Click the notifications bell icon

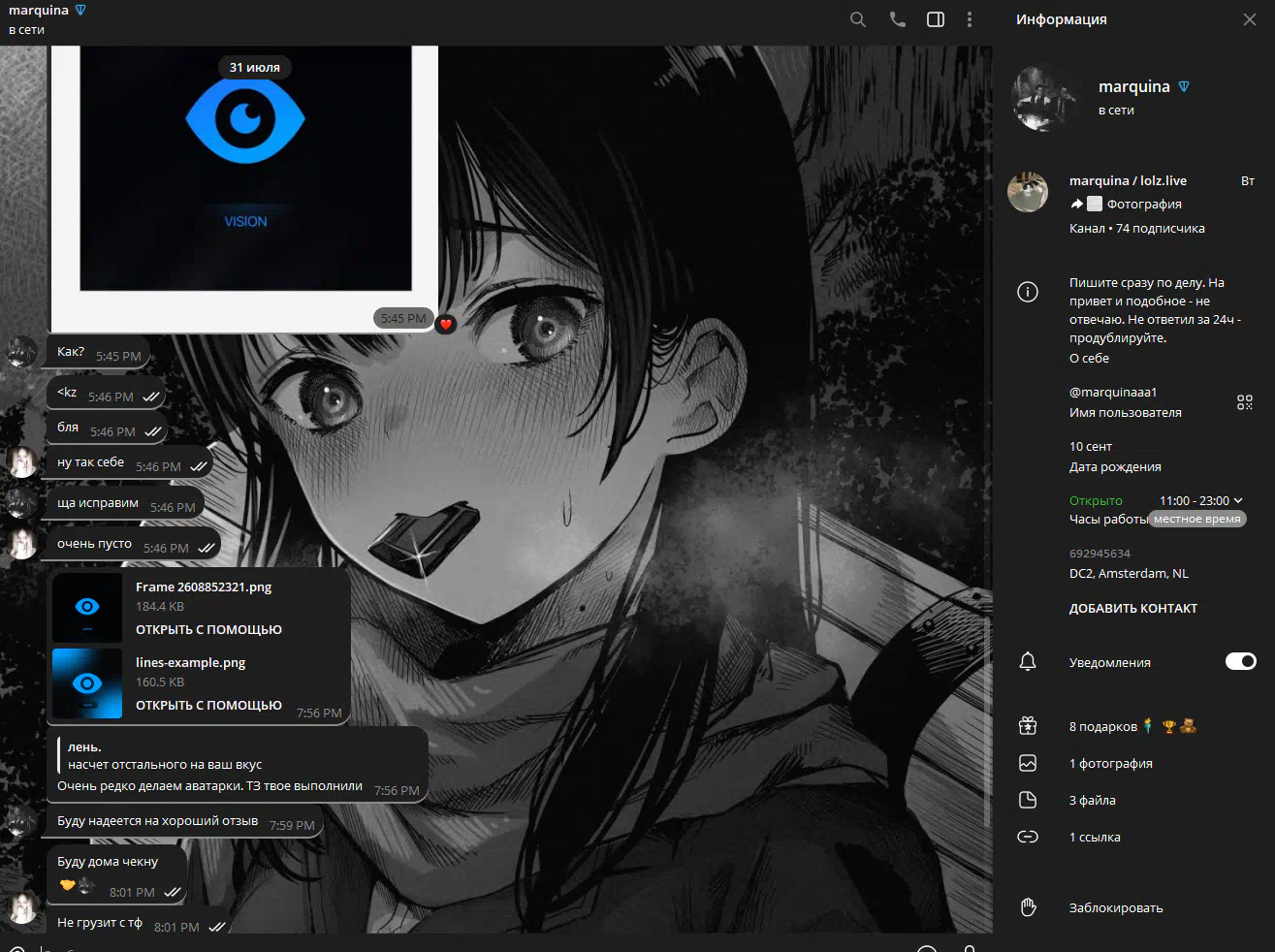coord(1028,661)
